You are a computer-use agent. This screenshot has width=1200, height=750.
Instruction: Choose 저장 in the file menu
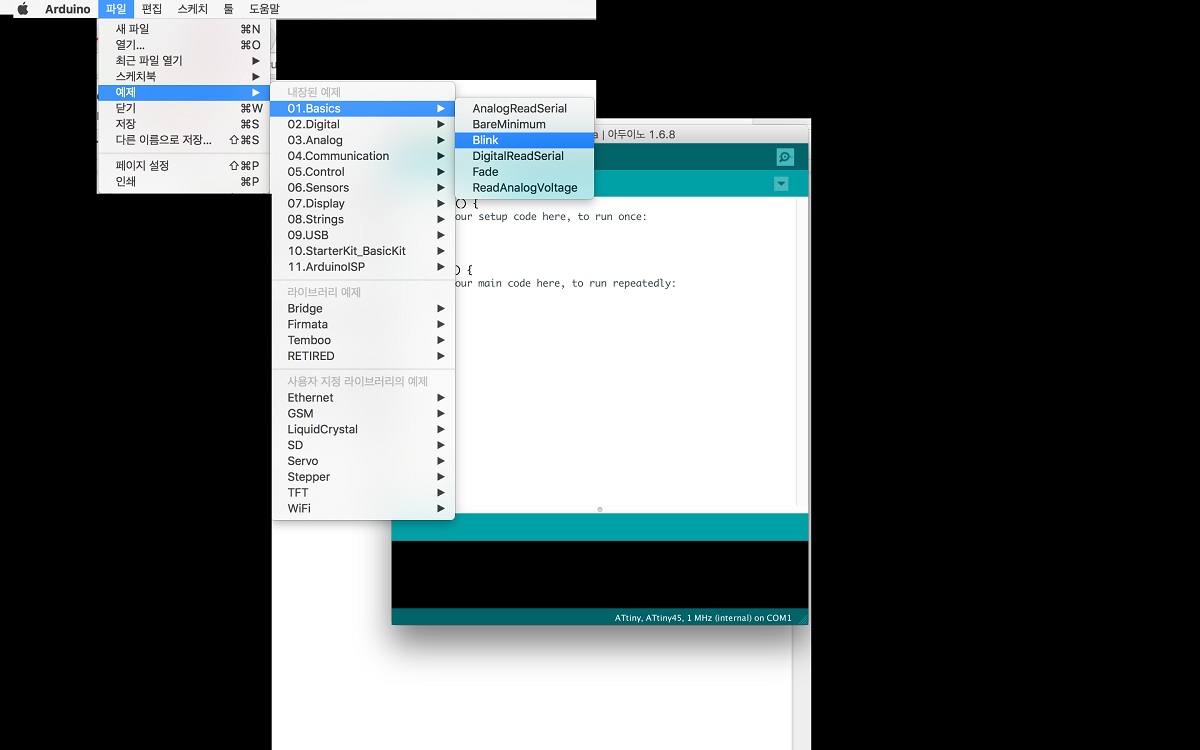pos(185,124)
